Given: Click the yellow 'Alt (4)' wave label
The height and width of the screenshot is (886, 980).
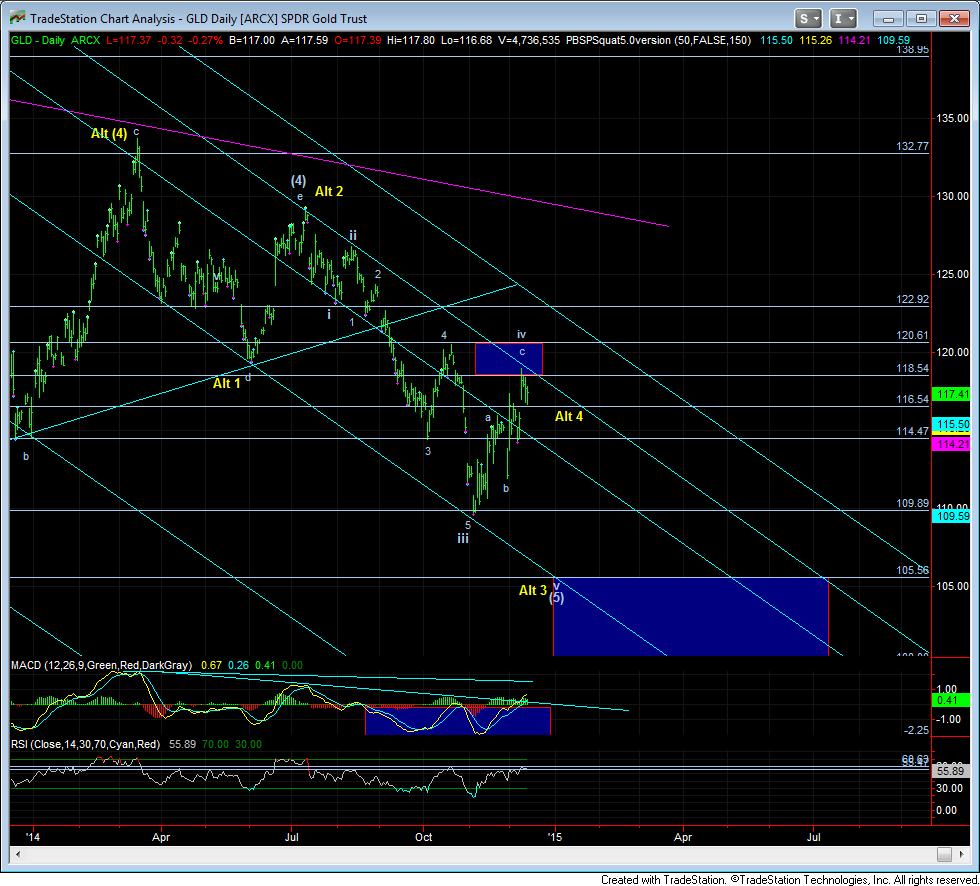Looking at the screenshot, I should 109,133.
